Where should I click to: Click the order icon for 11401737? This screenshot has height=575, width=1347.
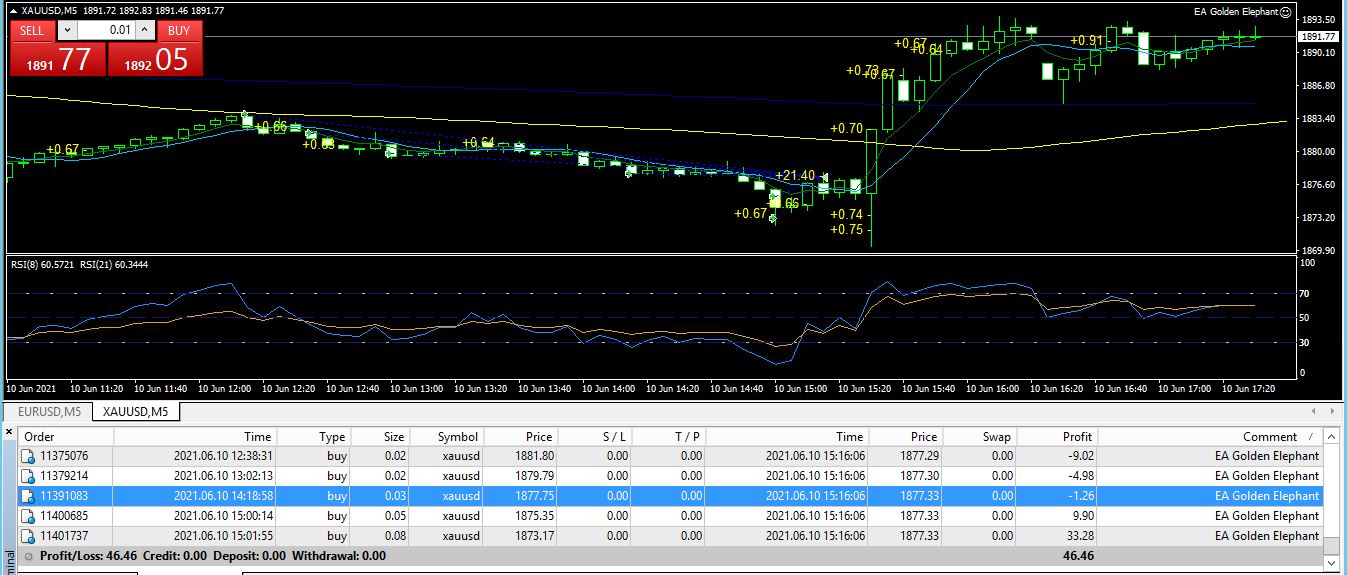28,536
